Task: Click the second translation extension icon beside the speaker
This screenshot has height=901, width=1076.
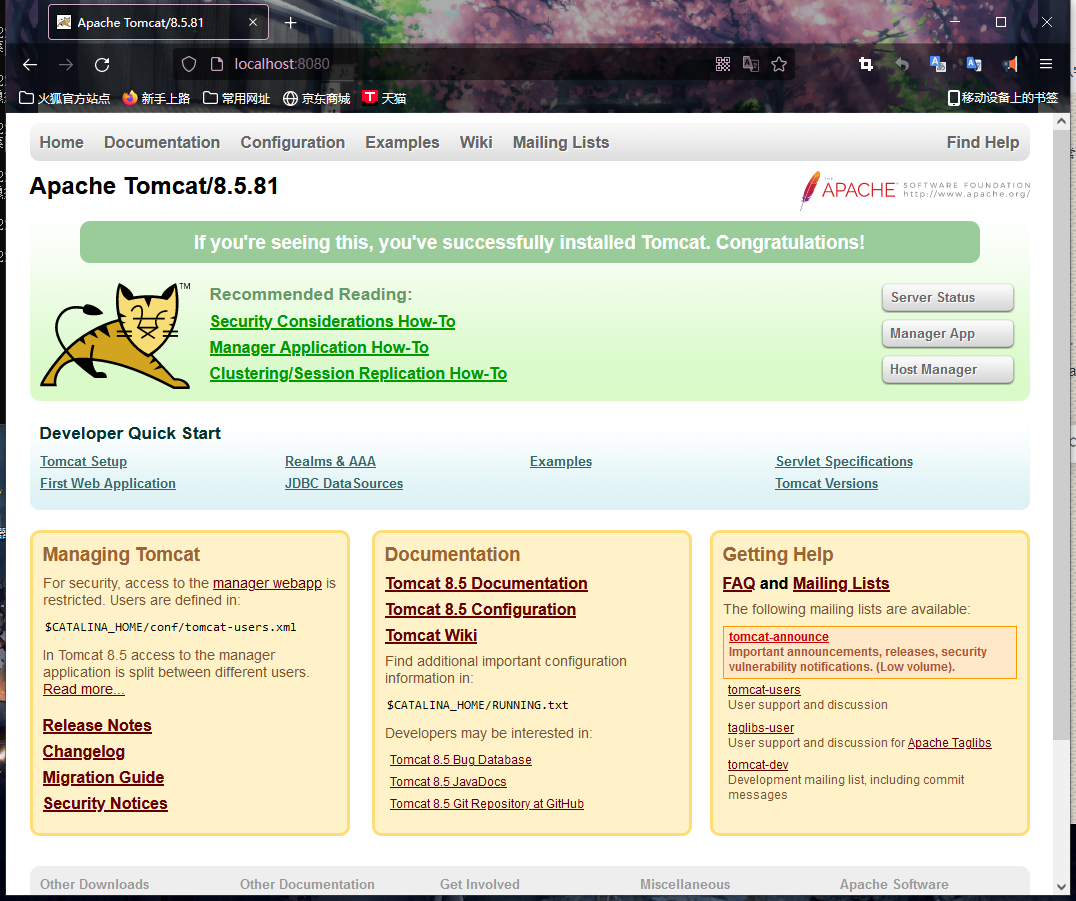Action: 974,65
